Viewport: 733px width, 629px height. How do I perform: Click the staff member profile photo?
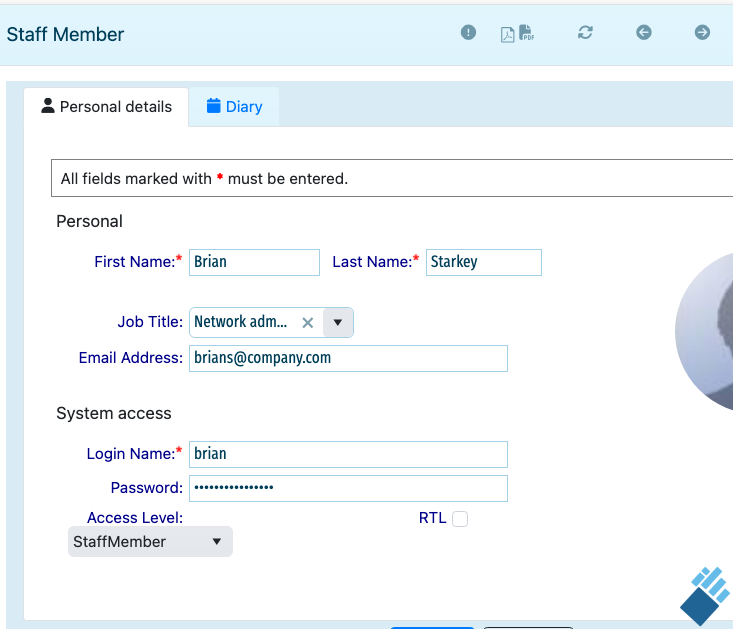point(704,332)
